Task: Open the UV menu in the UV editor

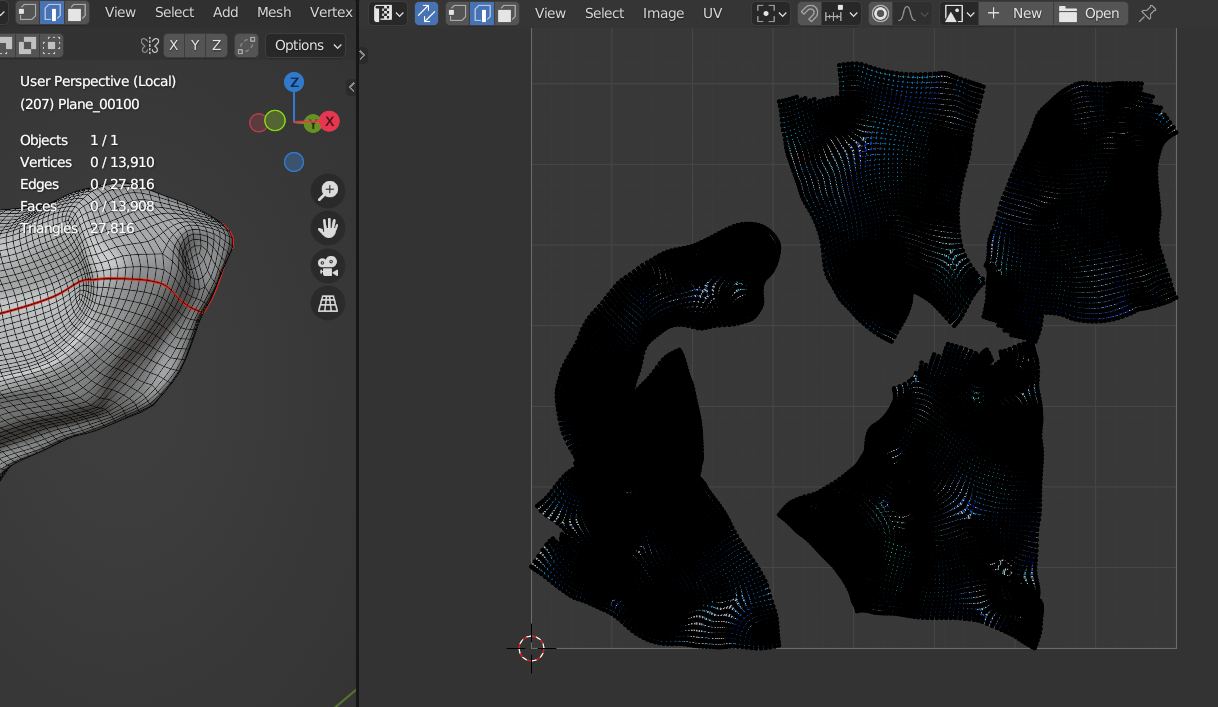Action: tap(712, 13)
